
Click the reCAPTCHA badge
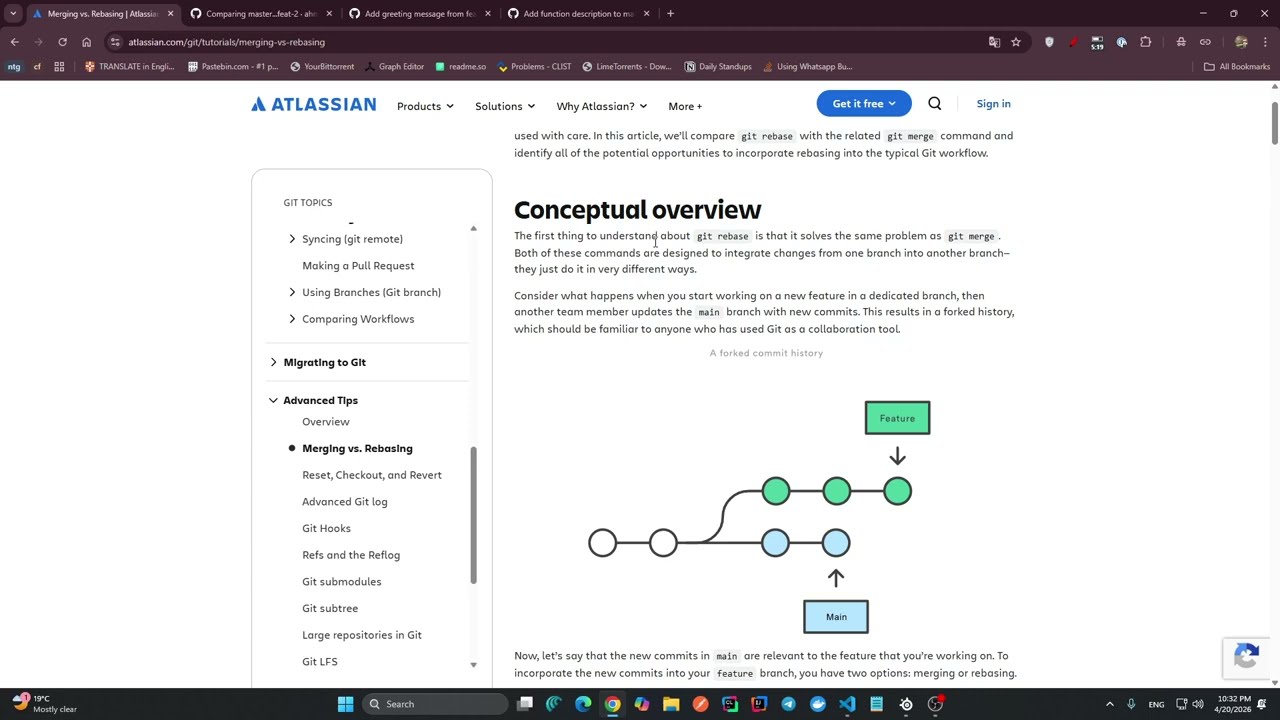[1246, 657]
